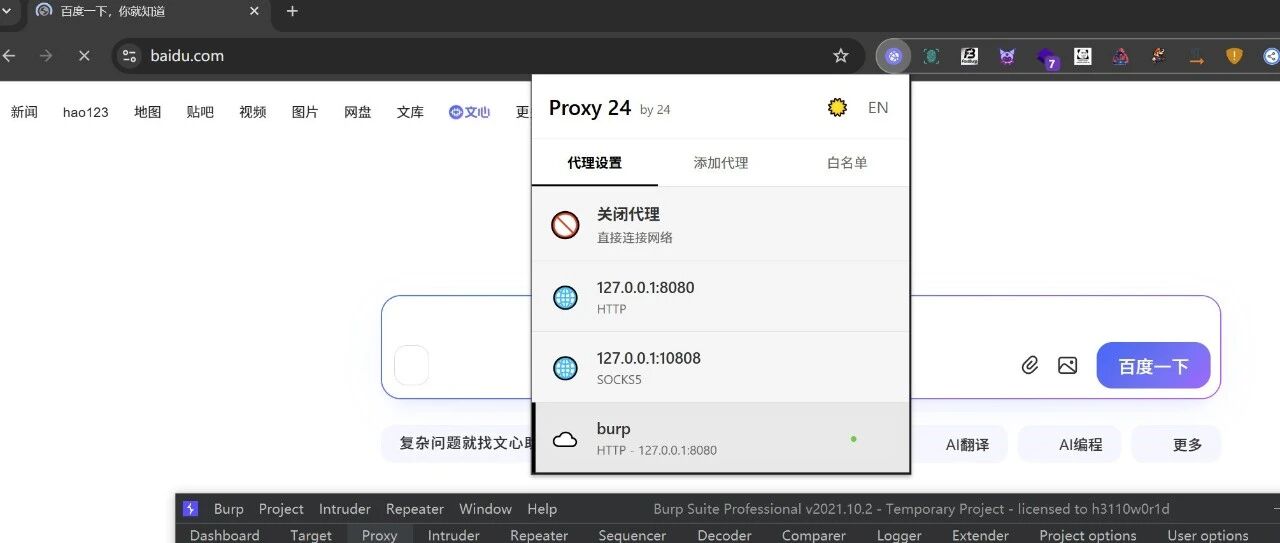This screenshot has width=1280, height=543.
Task: Click the paperclip attach icon in search box
Action: (x=1030, y=366)
